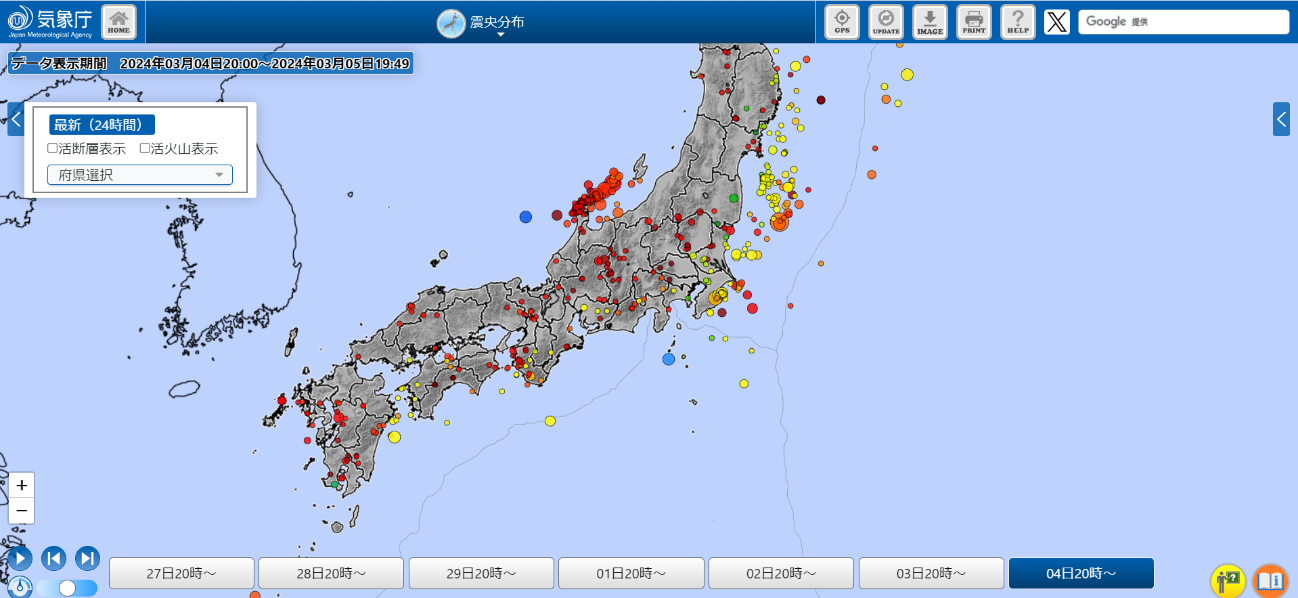Click the データ表示期間 date range label
1298x598 pixels.
pos(210,63)
